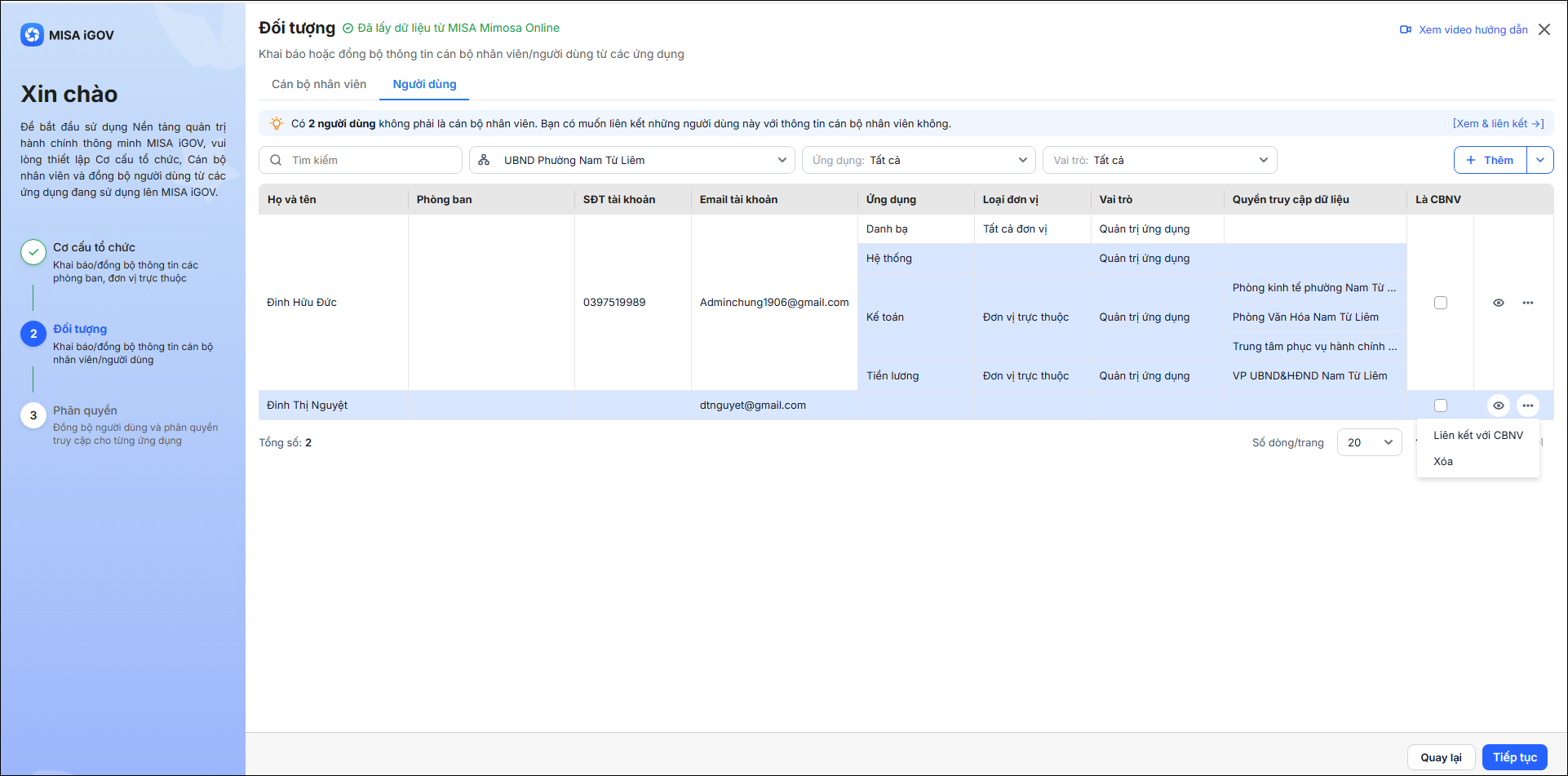The image size is (1568, 776).
Task: Click the lightbulb tip icon in the notice bar
Action: coord(277,123)
